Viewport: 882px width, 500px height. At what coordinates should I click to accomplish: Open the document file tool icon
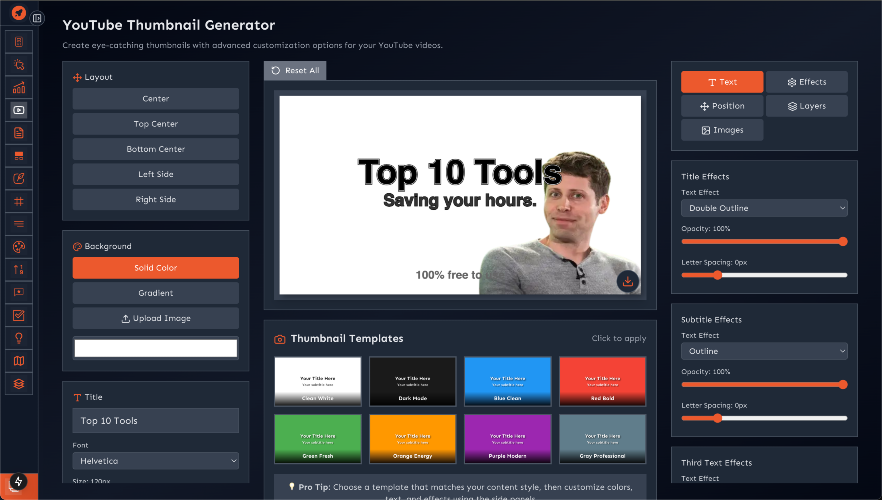(19, 133)
